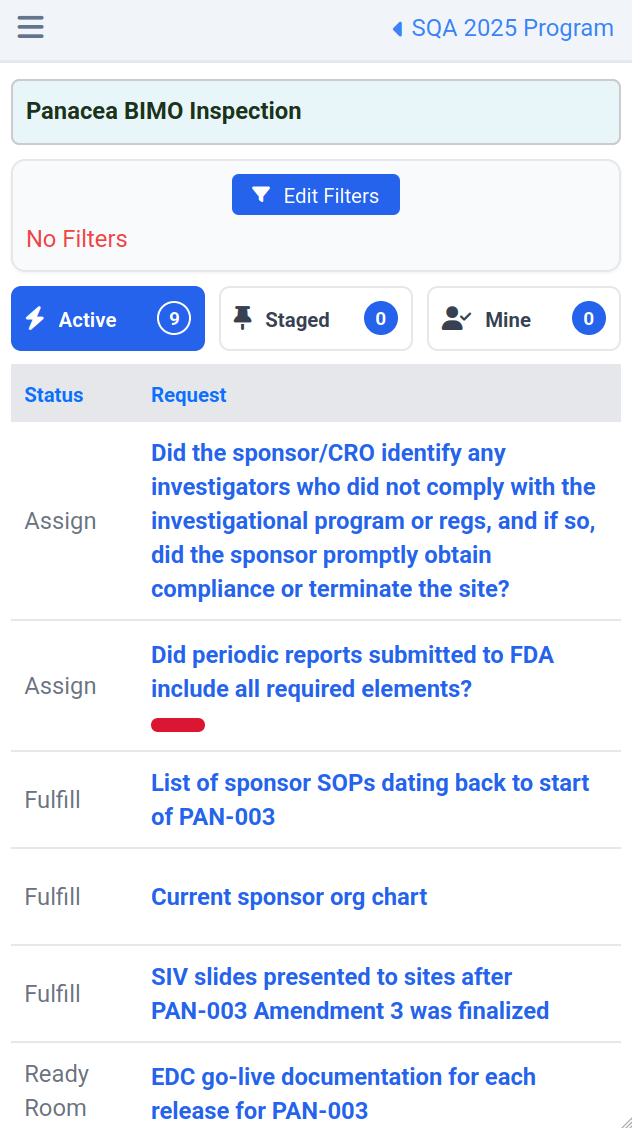Sort by the Request column header

(189, 395)
